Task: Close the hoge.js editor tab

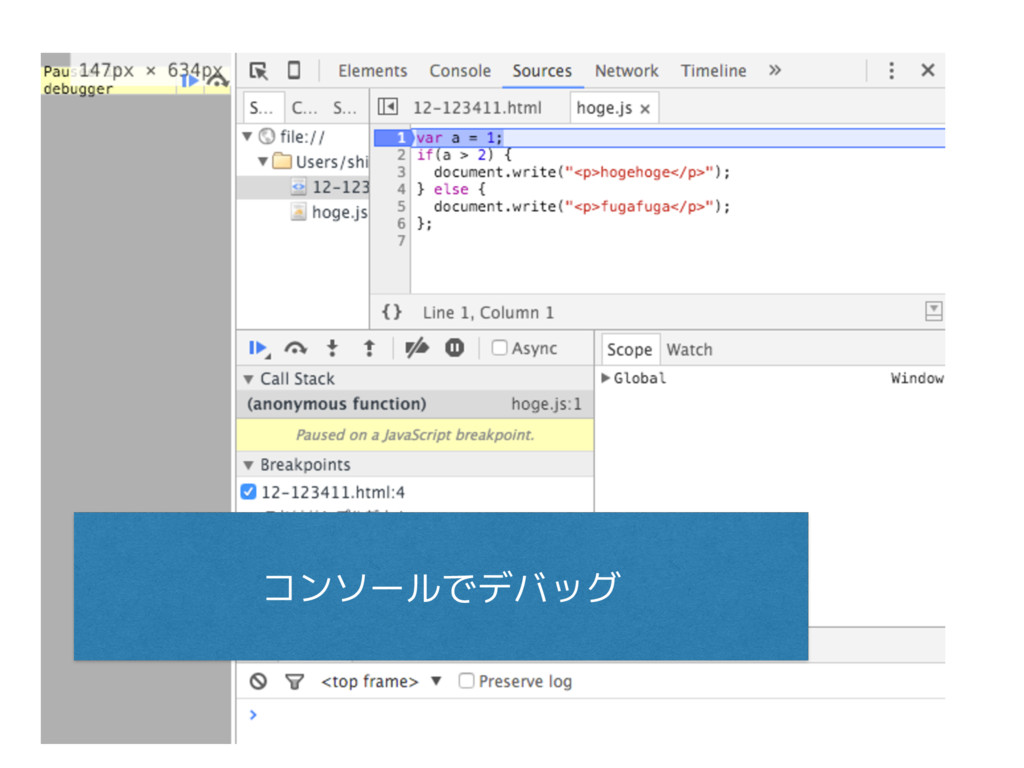Action: click(x=645, y=109)
